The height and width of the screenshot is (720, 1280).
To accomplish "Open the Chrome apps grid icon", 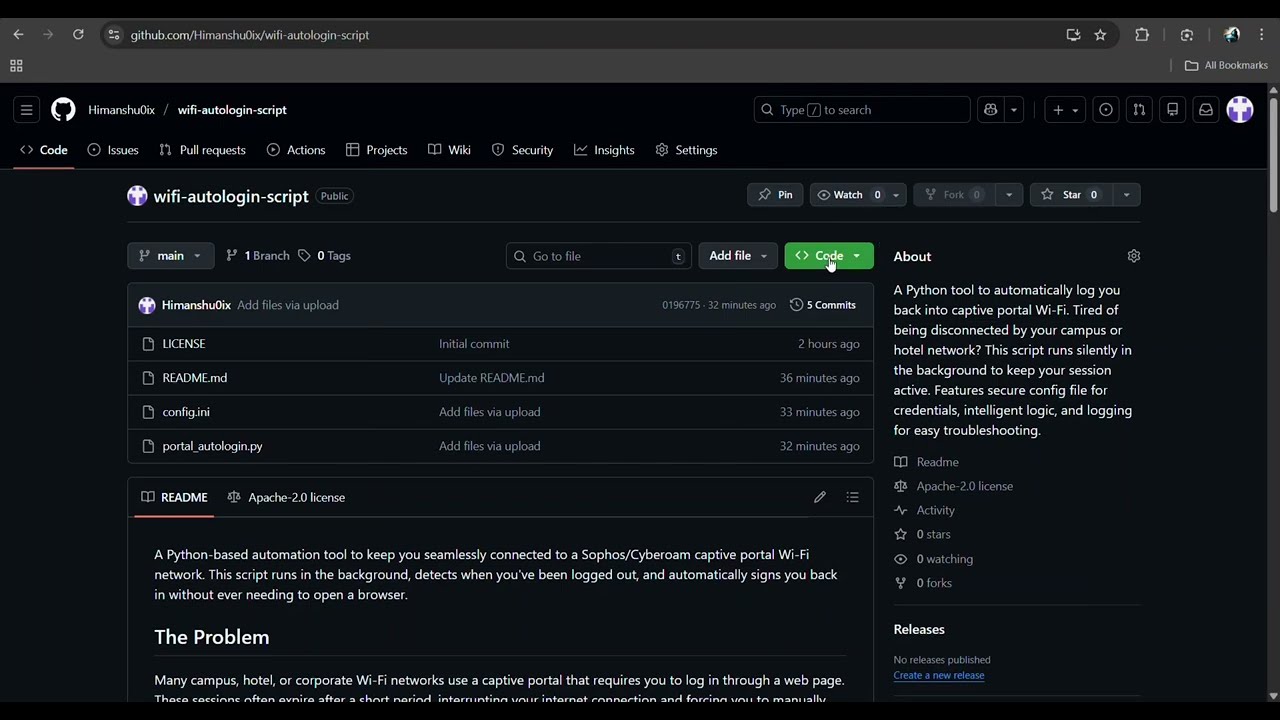I will 16,66.
